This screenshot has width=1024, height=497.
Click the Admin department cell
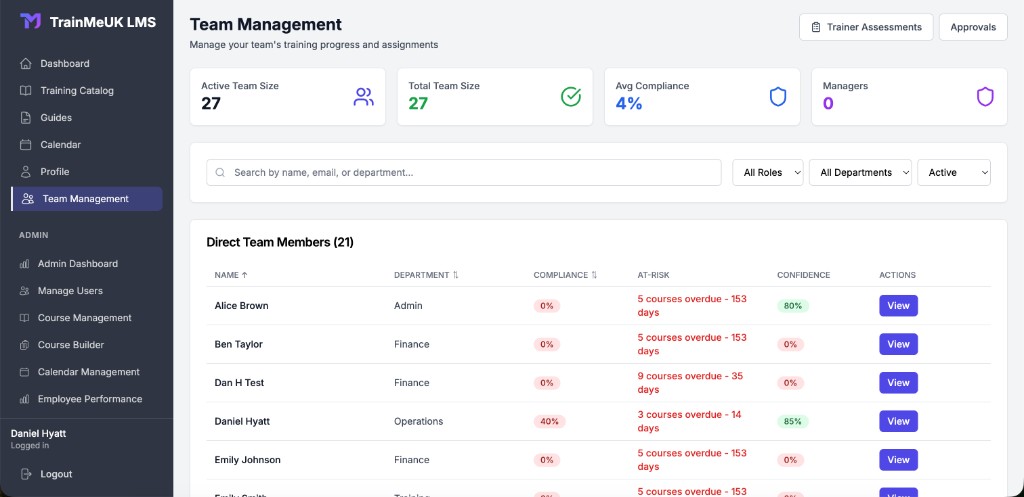coord(408,306)
